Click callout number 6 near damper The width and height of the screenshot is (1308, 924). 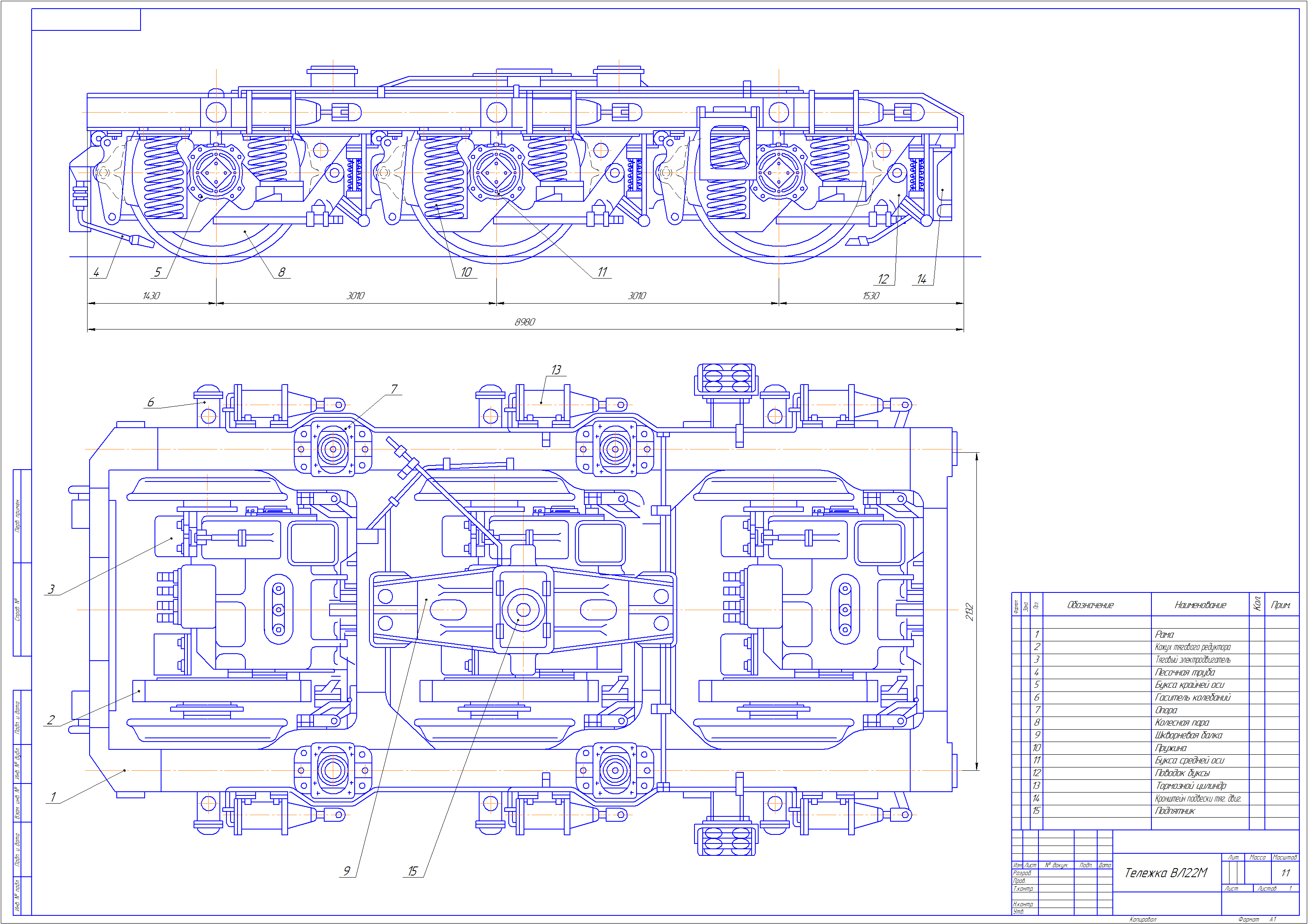coord(150,402)
